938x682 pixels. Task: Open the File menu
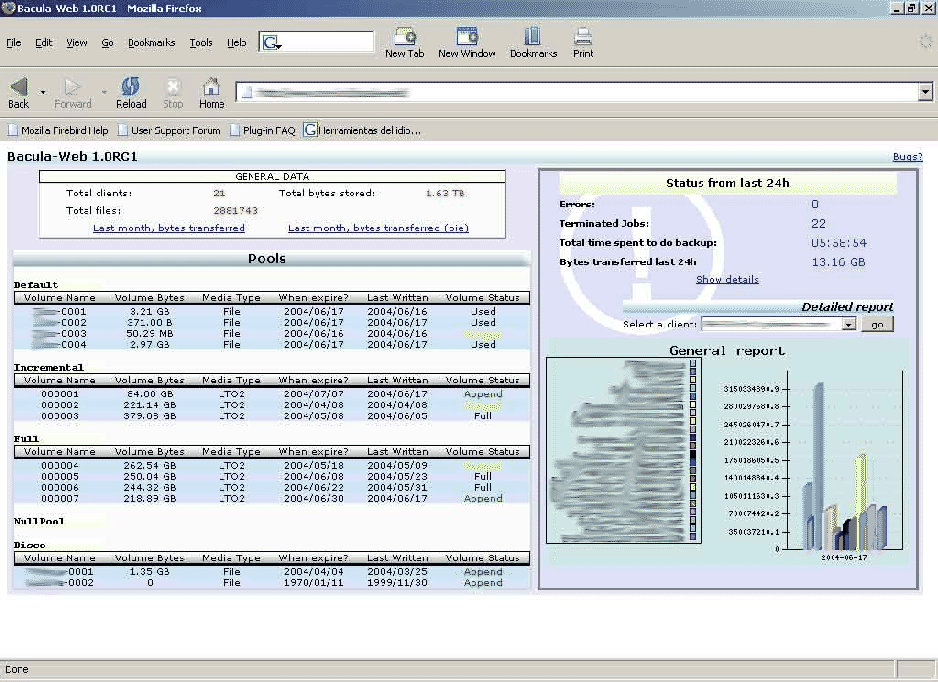pyautogui.click(x=14, y=42)
